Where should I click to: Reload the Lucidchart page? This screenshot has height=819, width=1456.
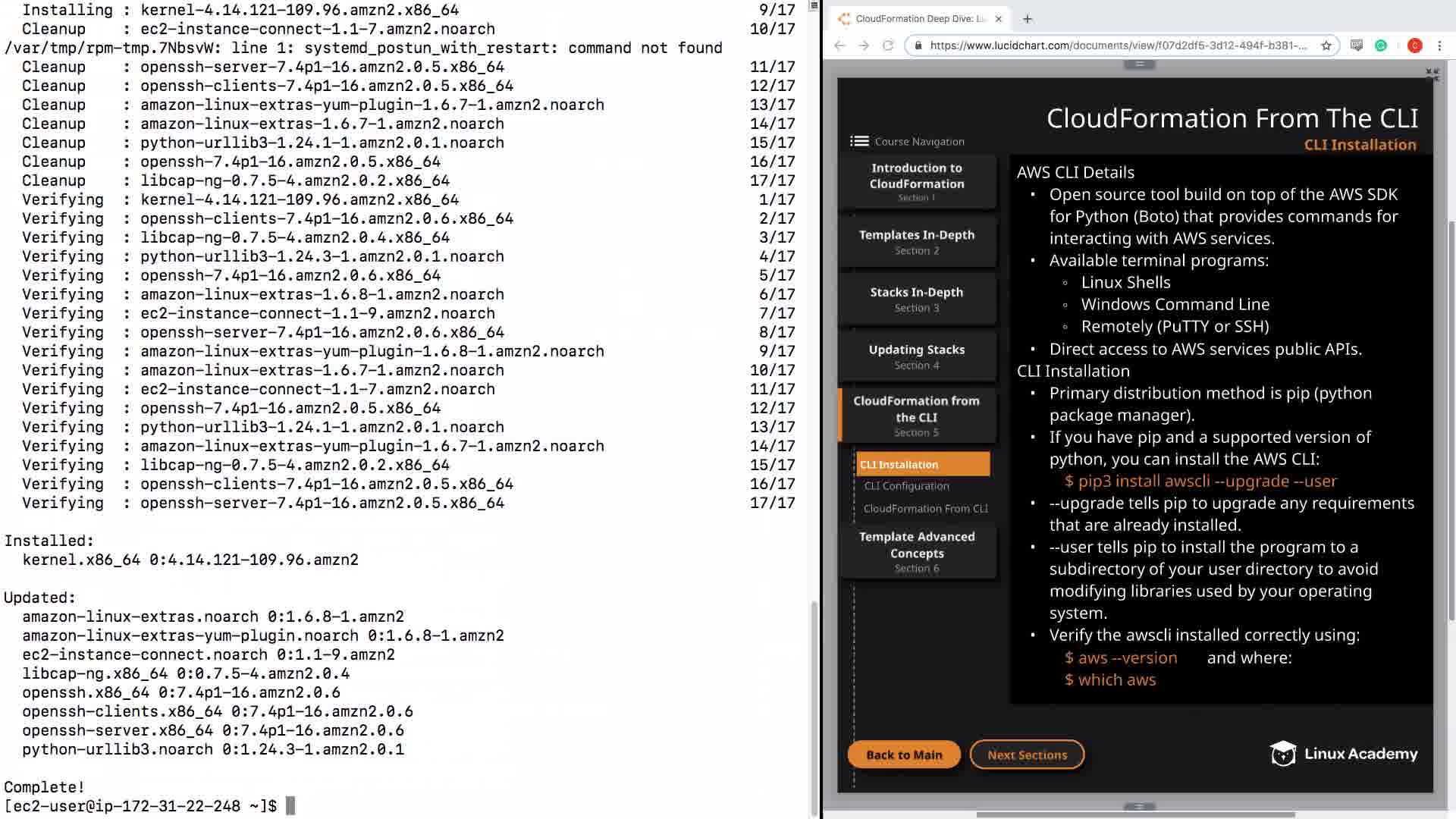(x=888, y=45)
